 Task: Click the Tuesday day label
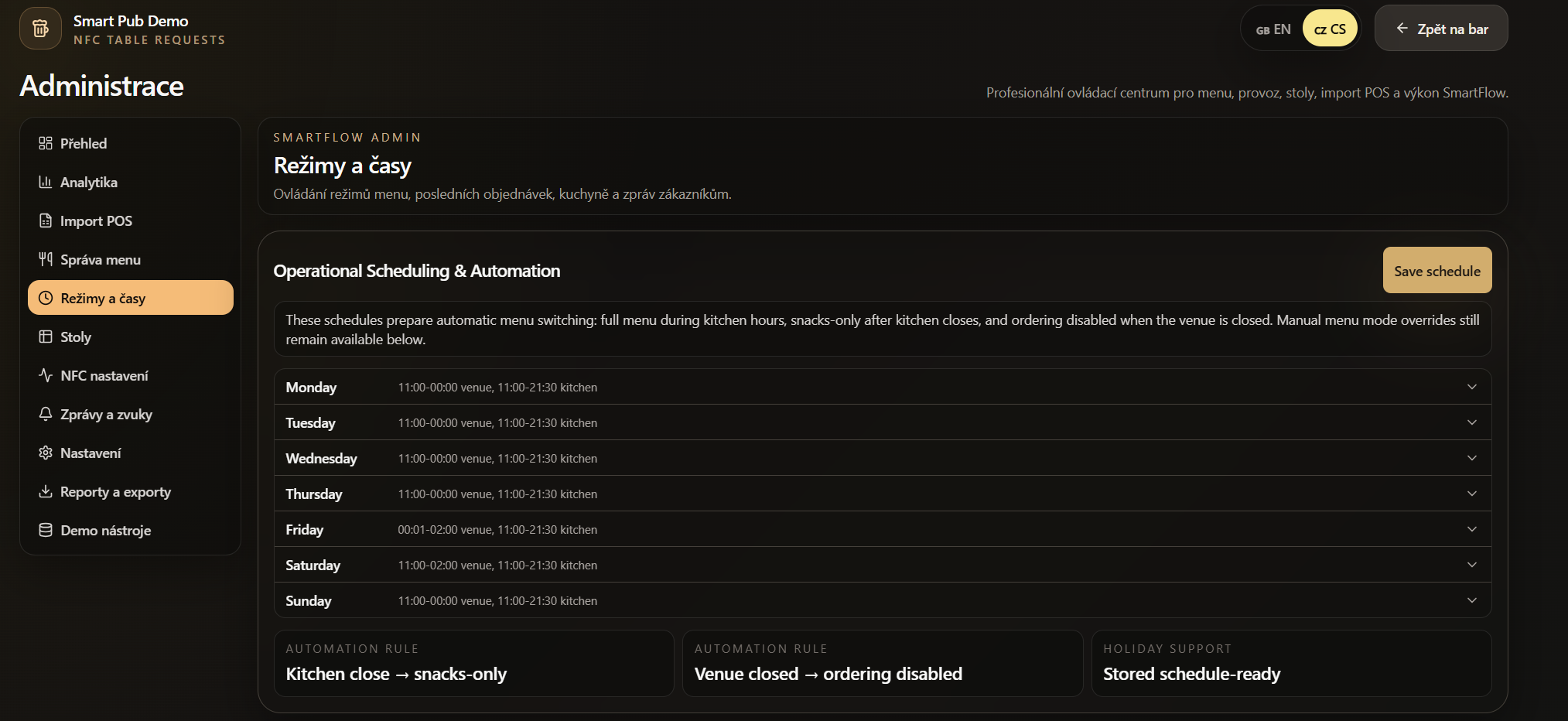[310, 422]
